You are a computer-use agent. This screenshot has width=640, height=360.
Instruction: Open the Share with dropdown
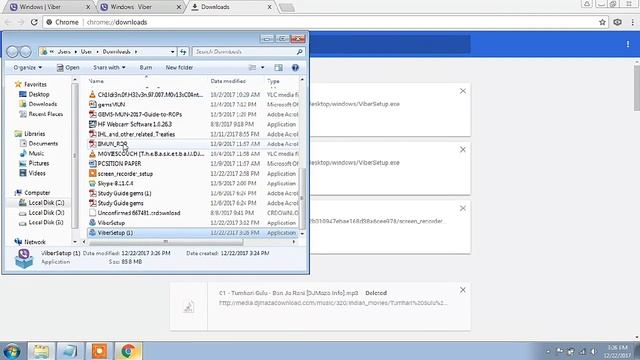109,67
